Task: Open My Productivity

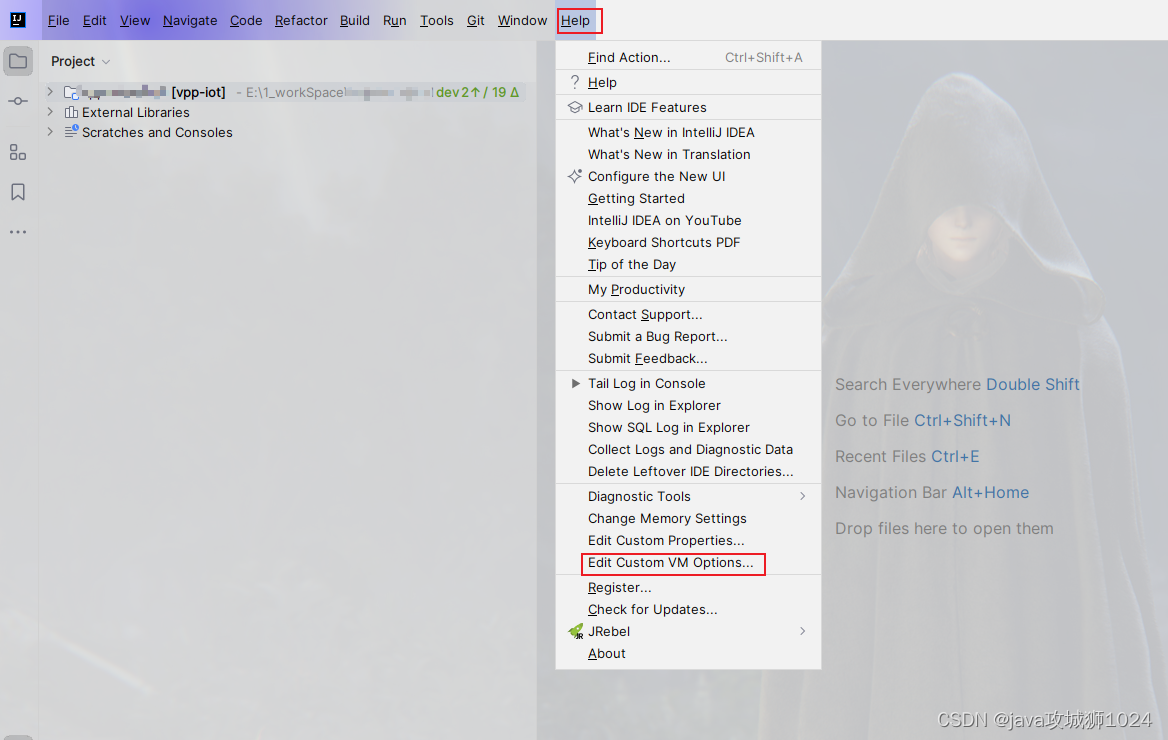Action: click(688, 289)
